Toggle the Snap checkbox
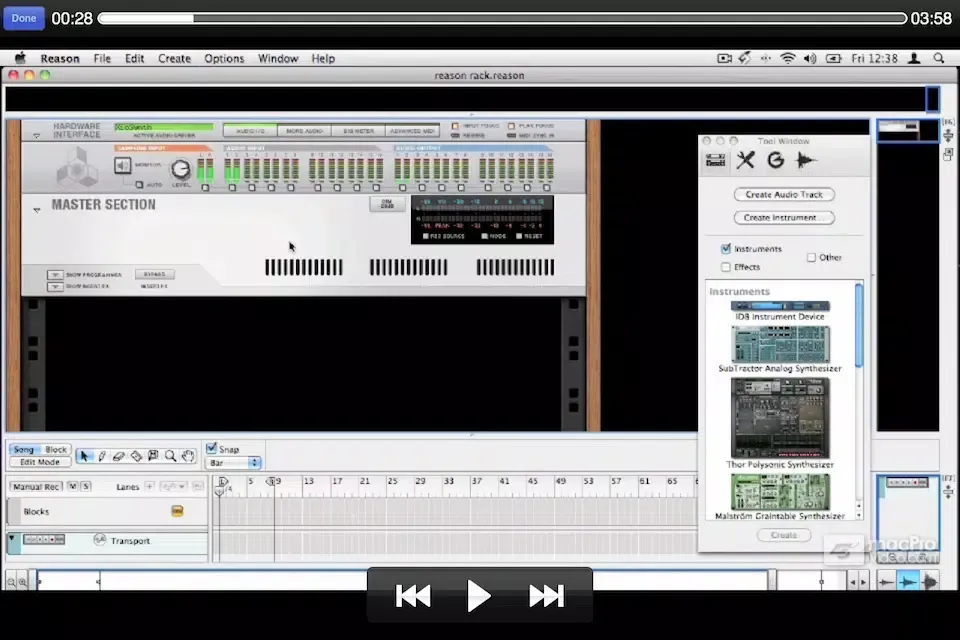The height and width of the screenshot is (640, 960). [x=211, y=448]
